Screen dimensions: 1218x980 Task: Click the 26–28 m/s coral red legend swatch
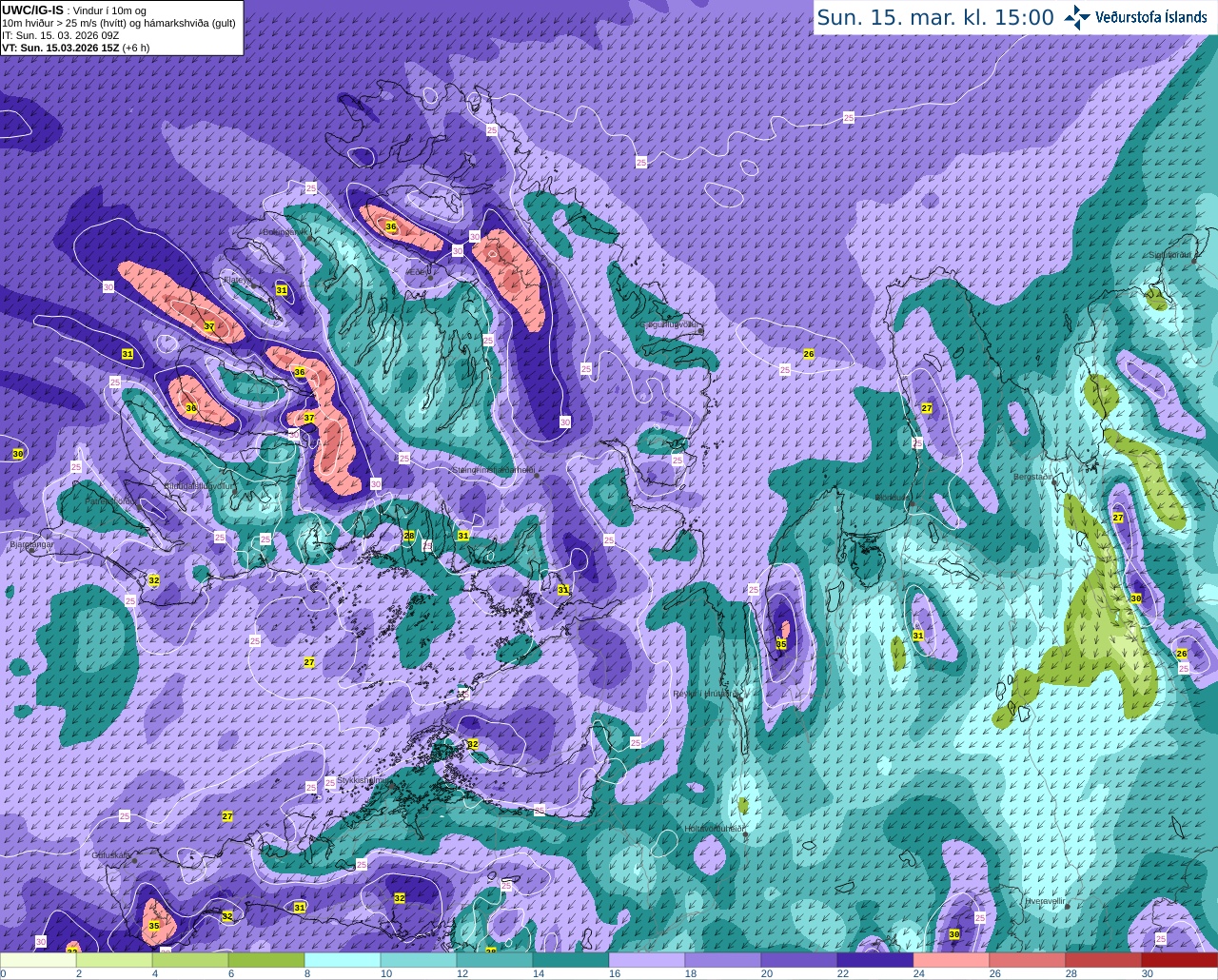(1028, 960)
